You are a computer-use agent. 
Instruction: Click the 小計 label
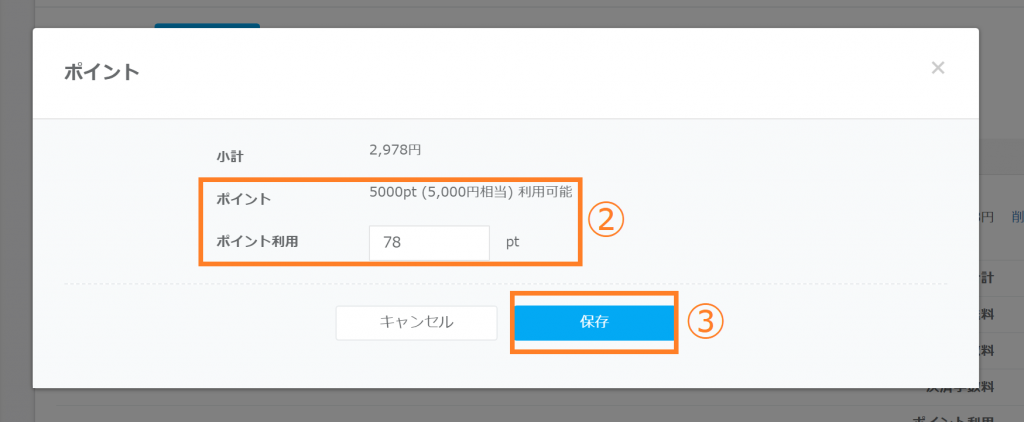(230, 156)
